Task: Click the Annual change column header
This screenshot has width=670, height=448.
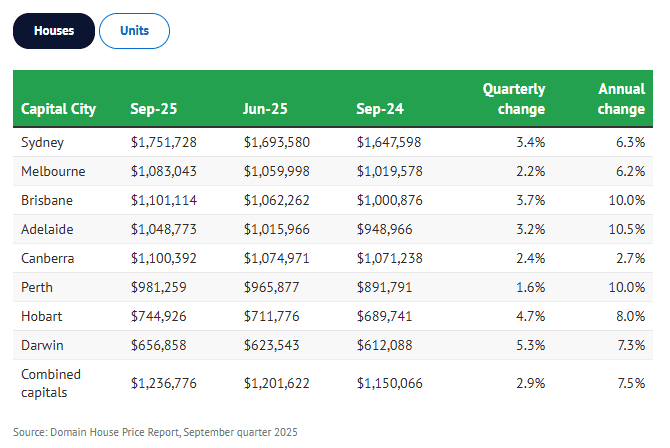Action: pyautogui.click(x=621, y=99)
